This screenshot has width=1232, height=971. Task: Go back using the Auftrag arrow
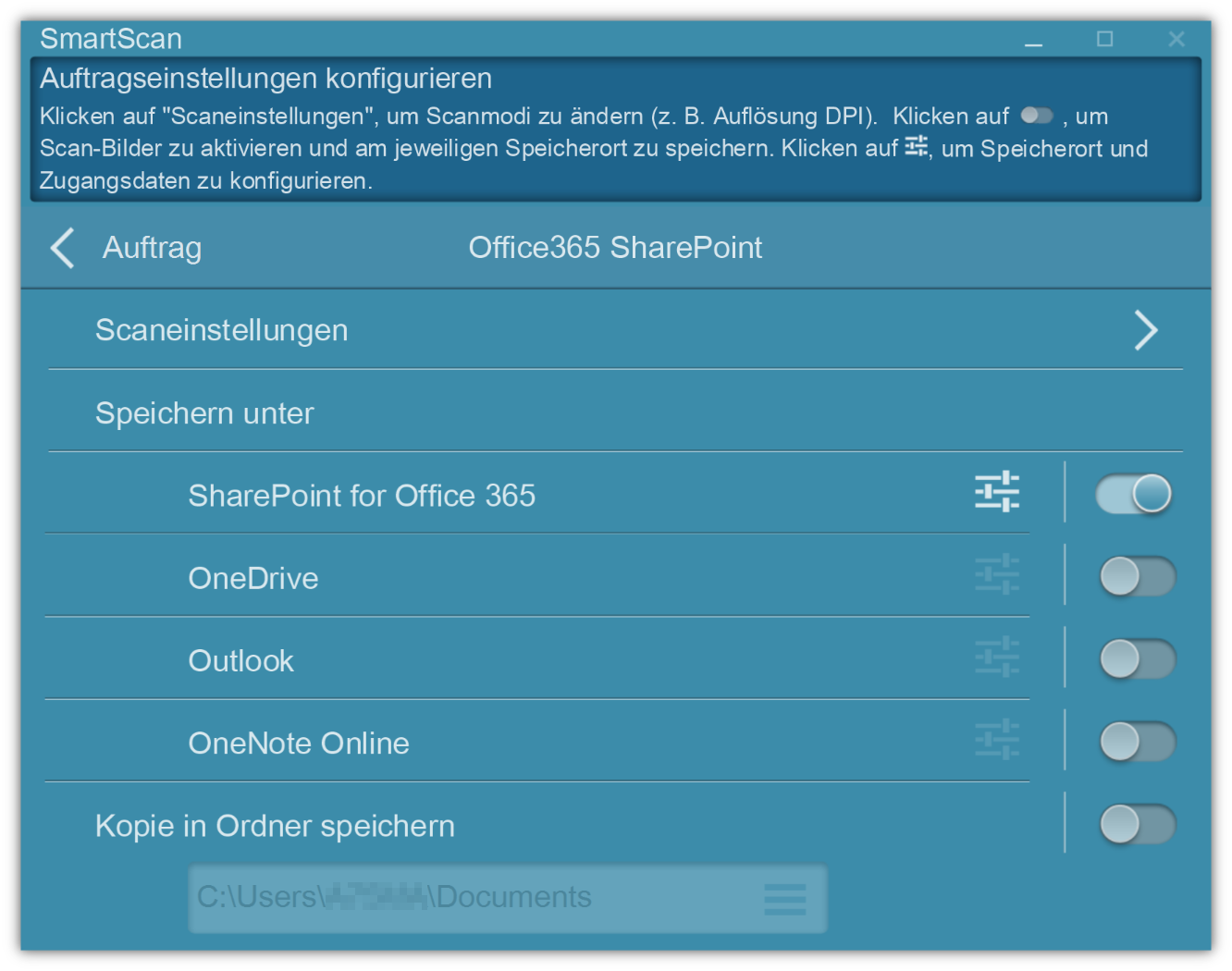(63, 248)
